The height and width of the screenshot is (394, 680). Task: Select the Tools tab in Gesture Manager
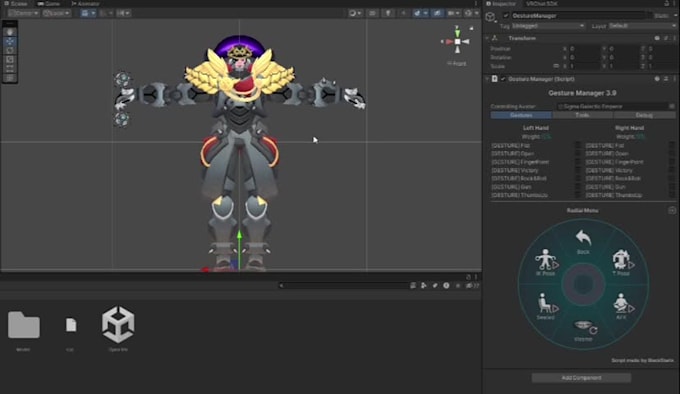582,115
